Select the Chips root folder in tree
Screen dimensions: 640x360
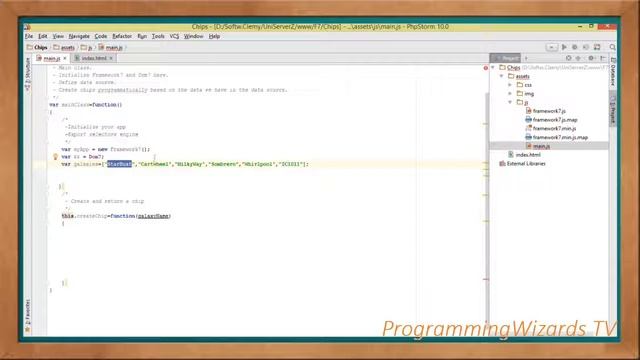click(x=513, y=67)
